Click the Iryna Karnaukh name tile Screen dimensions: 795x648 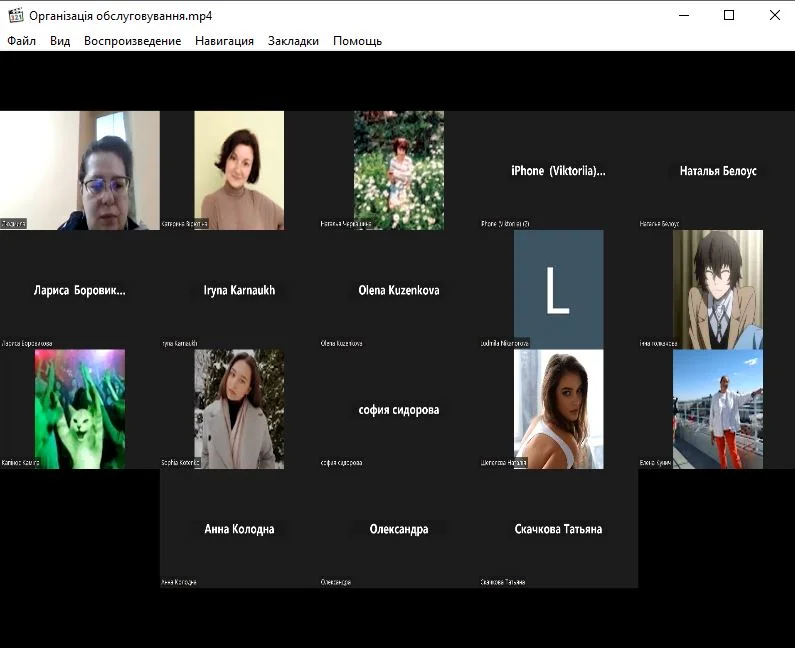coord(239,290)
